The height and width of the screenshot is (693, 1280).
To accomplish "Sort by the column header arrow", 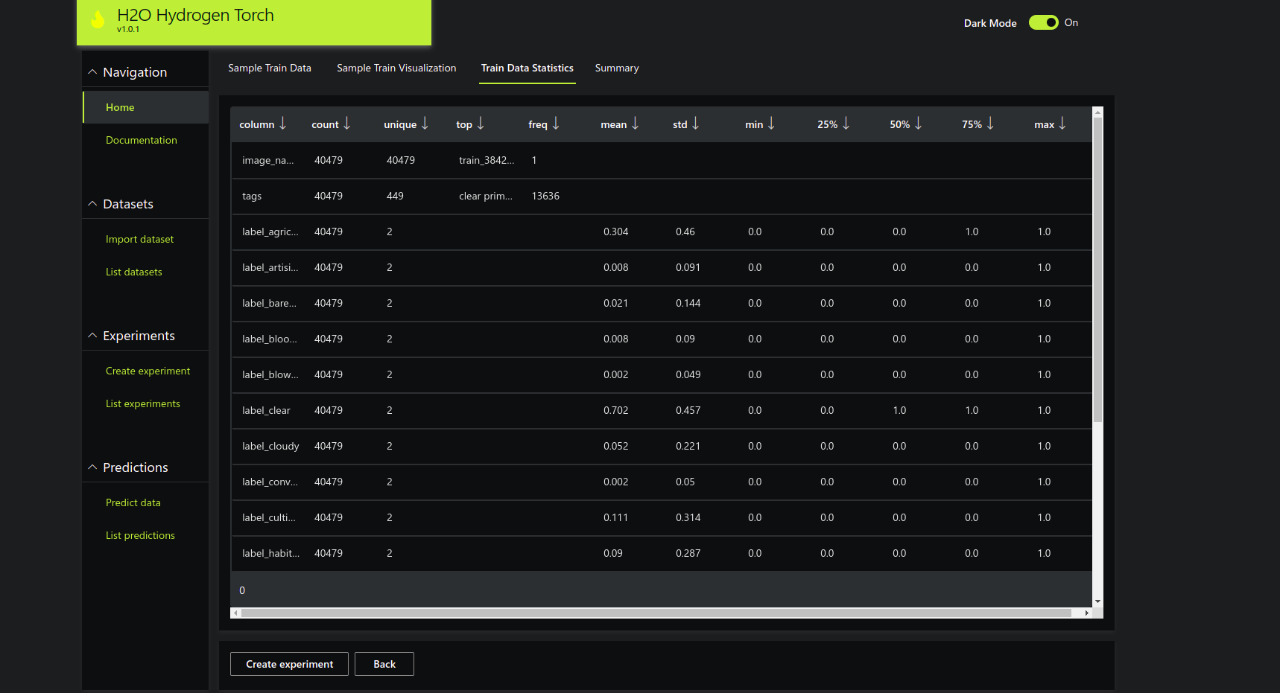I will (x=283, y=124).
